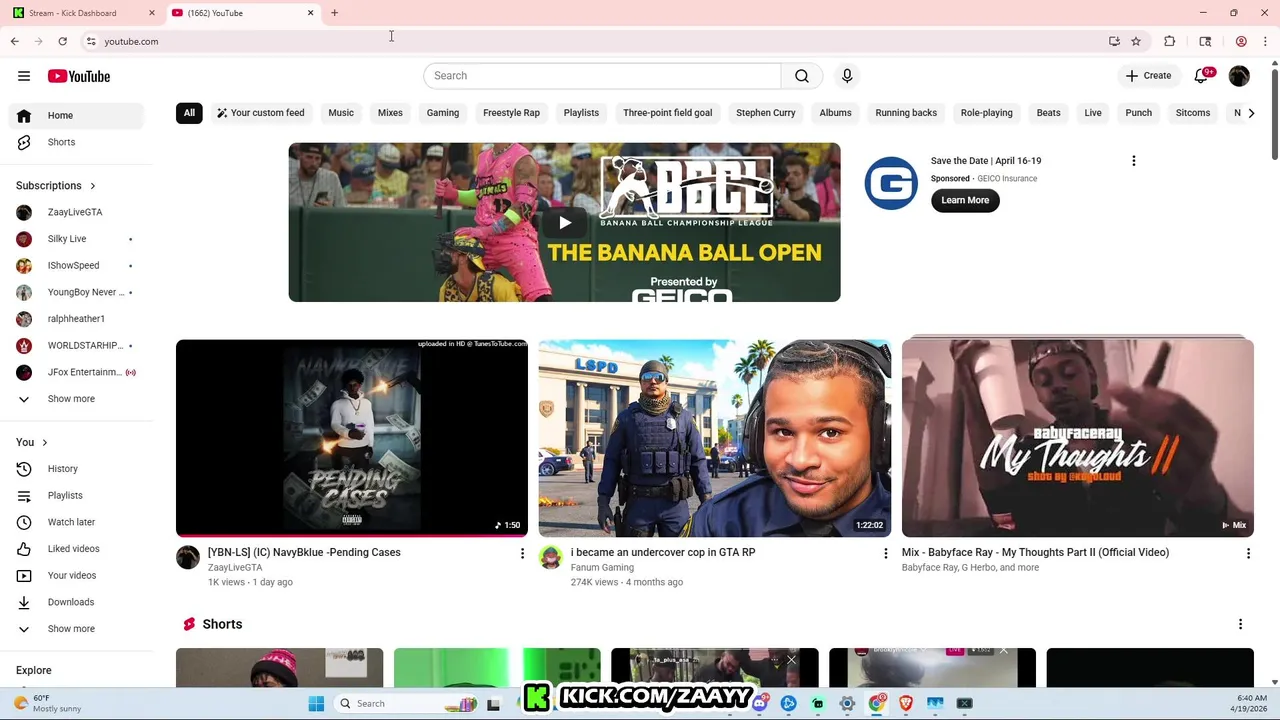Open Your videos in sidebar

pos(75,576)
